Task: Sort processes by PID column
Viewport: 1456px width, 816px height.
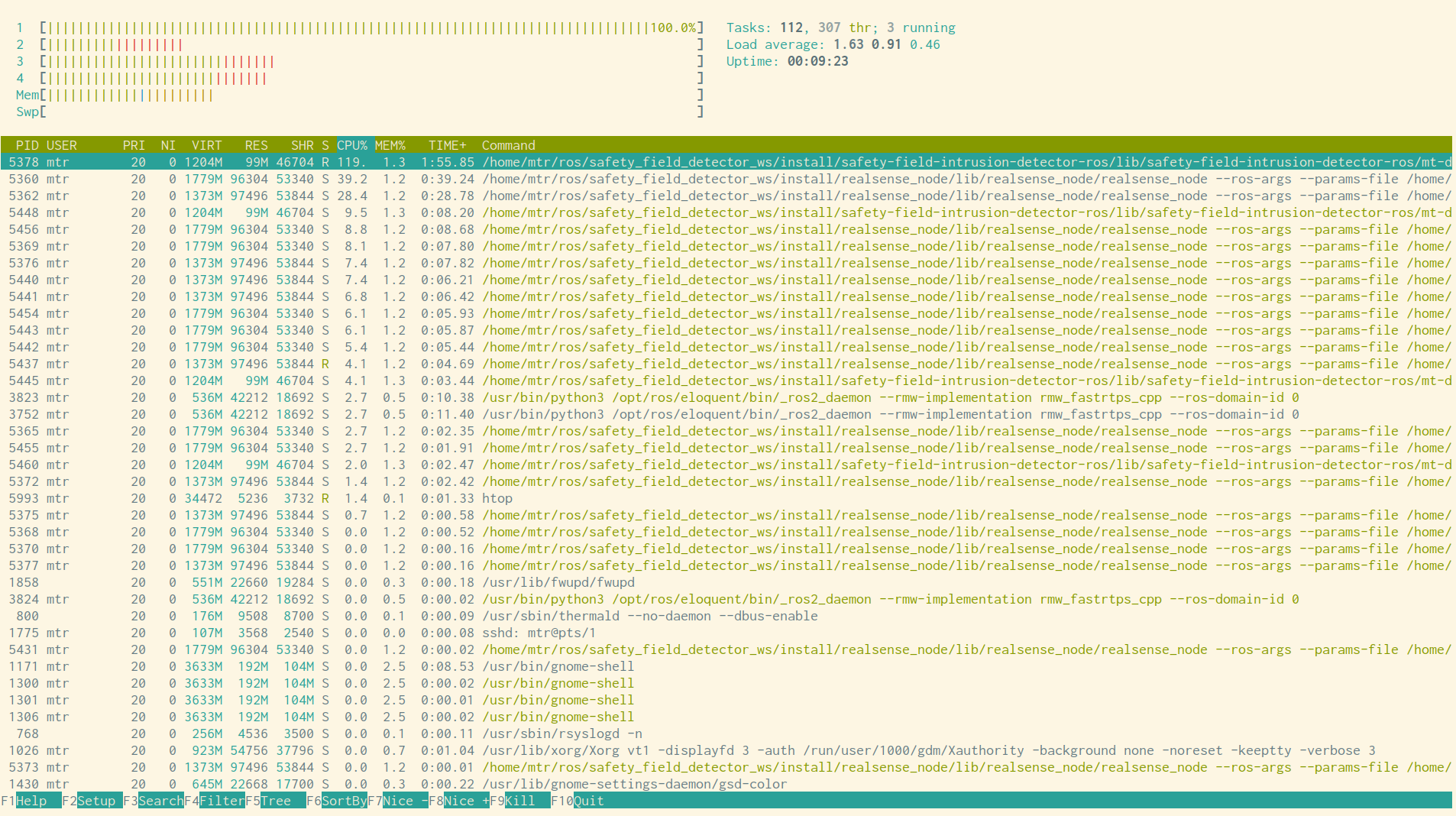Action: tap(28, 145)
